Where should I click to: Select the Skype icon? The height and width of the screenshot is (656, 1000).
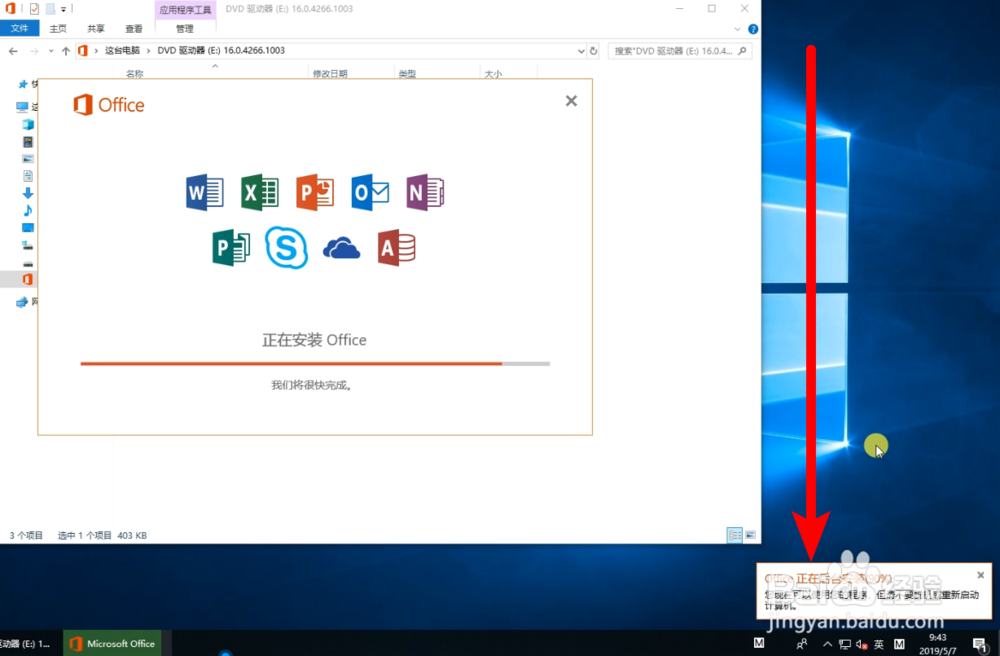(286, 247)
